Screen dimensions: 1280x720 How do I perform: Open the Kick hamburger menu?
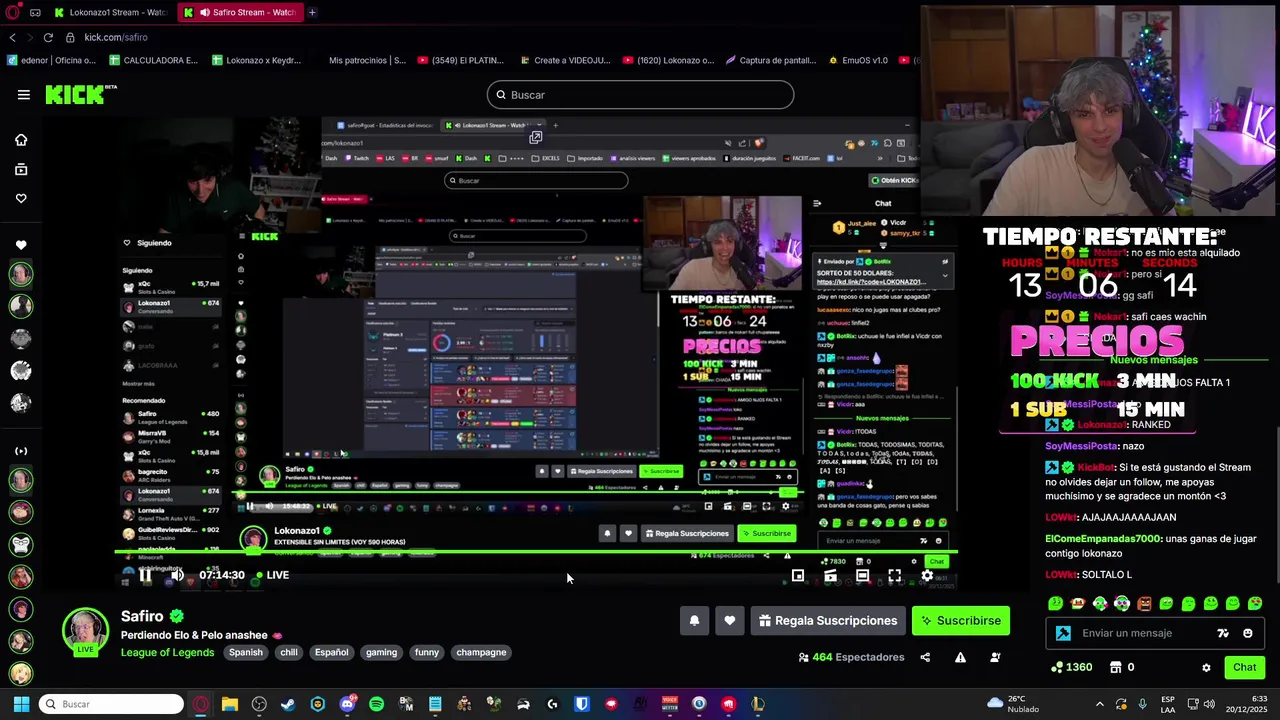[24, 95]
